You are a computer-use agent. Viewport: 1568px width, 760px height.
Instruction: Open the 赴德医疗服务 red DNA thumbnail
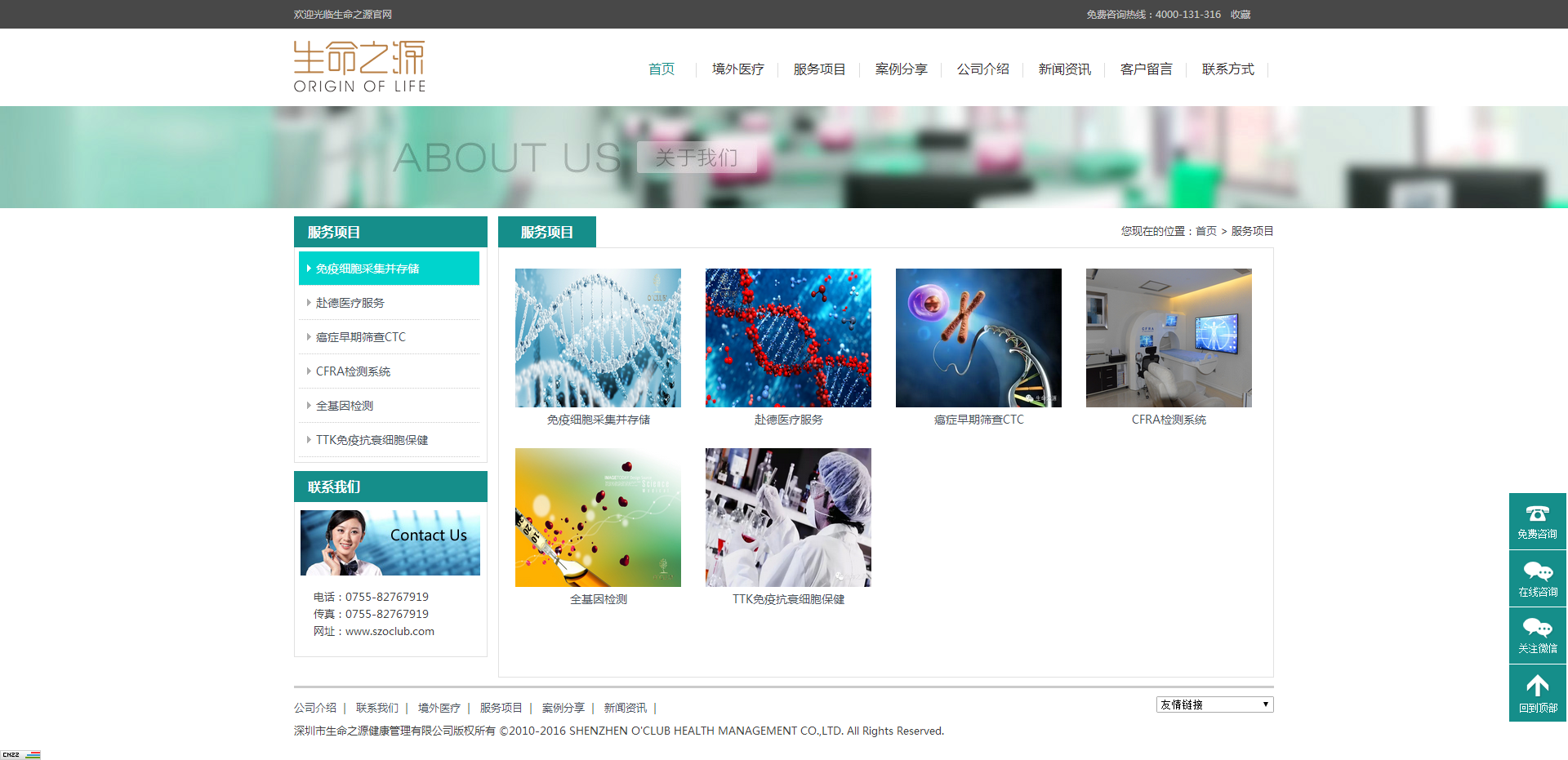click(x=788, y=338)
